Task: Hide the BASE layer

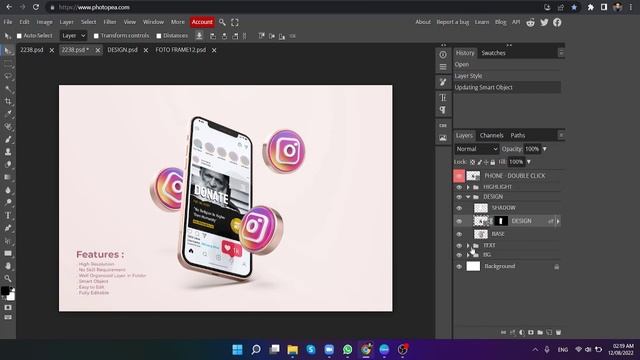Action: coord(459,234)
